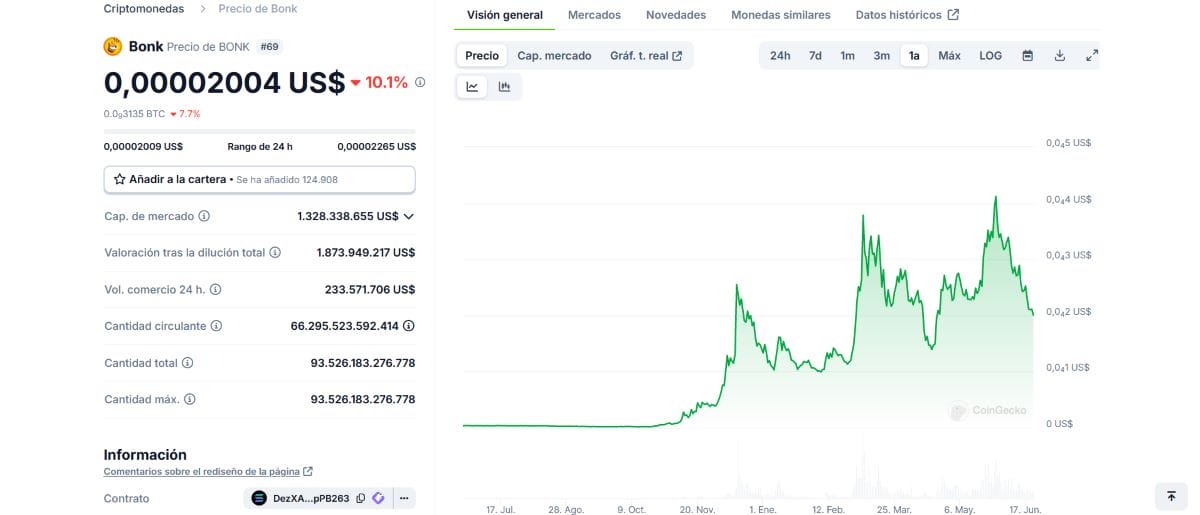Click the purple wallet icon by the contract

379,498
